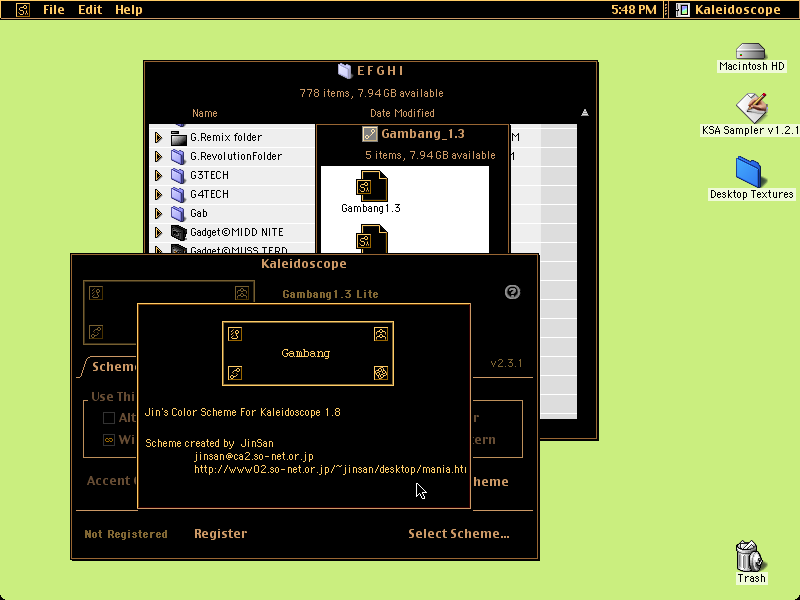800x600 pixels.
Task: Click the '5 items, 7.94 GB available' text
Action: (x=430, y=155)
